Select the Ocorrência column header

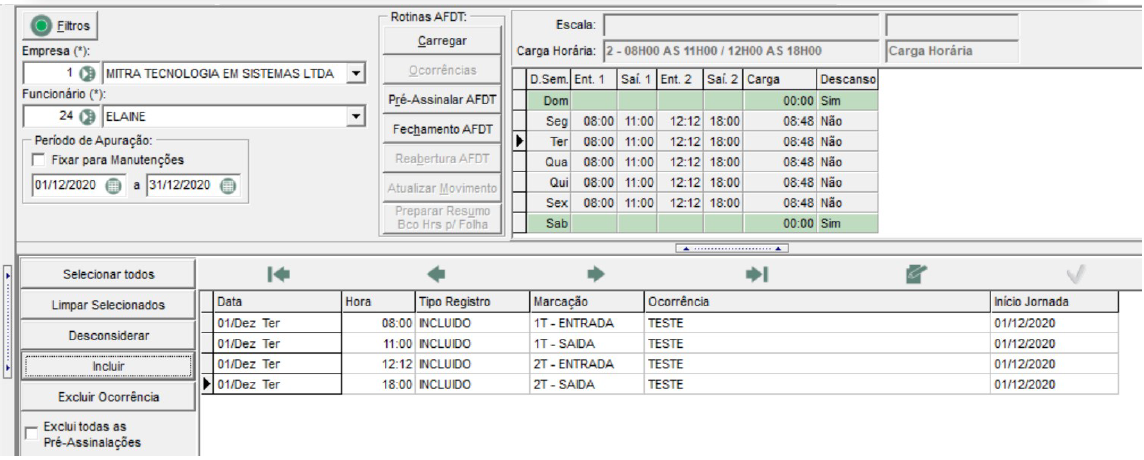click(x=817, y=302)
